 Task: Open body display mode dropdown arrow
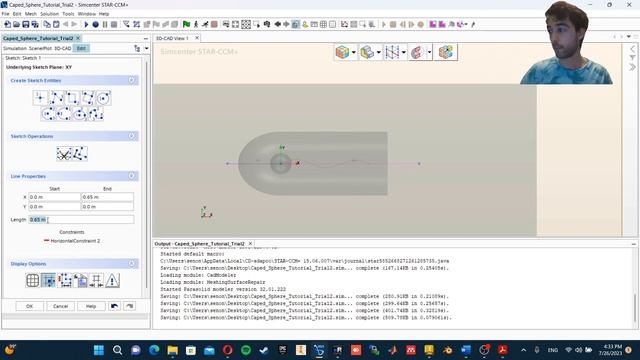pos(379,52)
